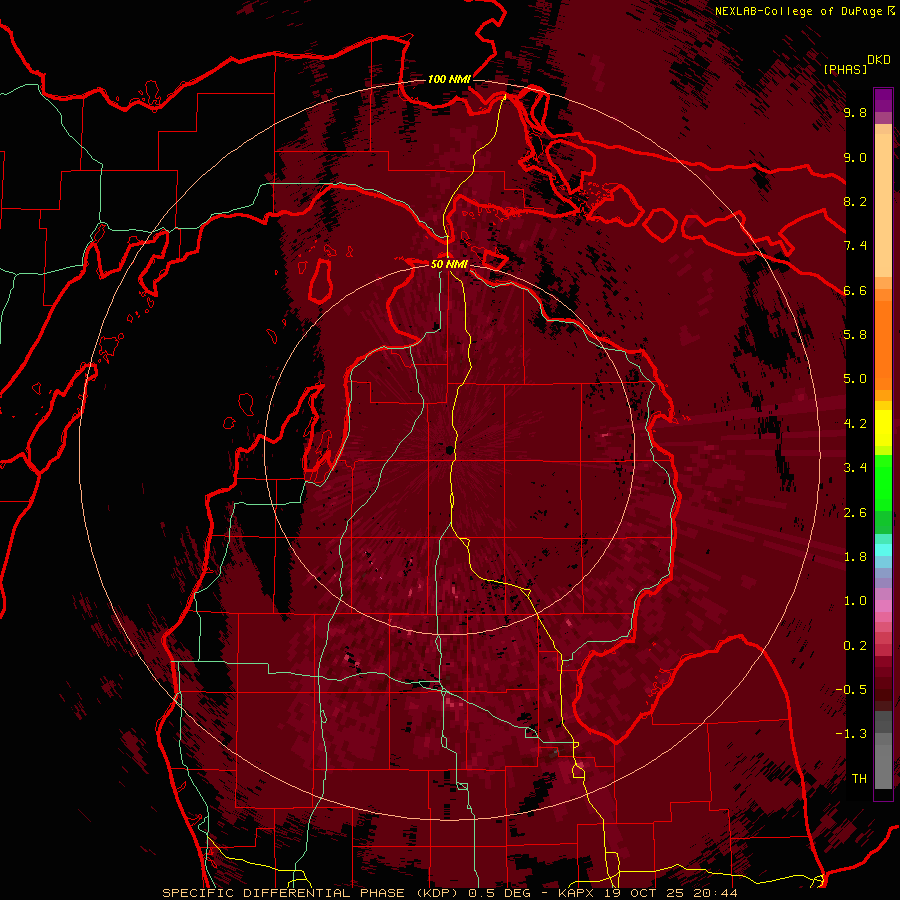
Task: Click the 5.8 legend tick label
Action: 855,335
